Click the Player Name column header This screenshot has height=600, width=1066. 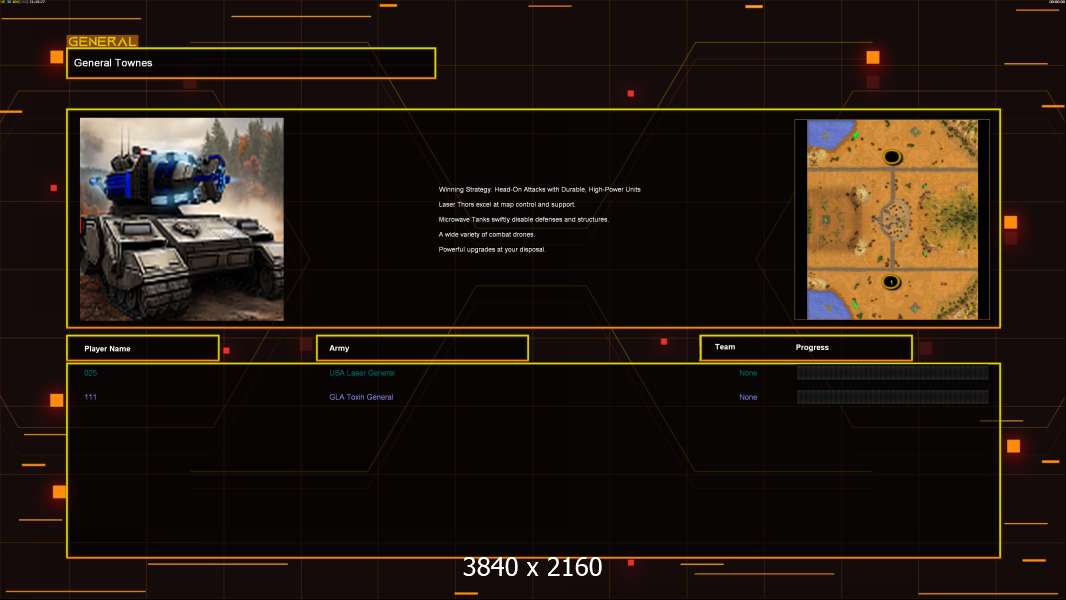coord(143,348)
